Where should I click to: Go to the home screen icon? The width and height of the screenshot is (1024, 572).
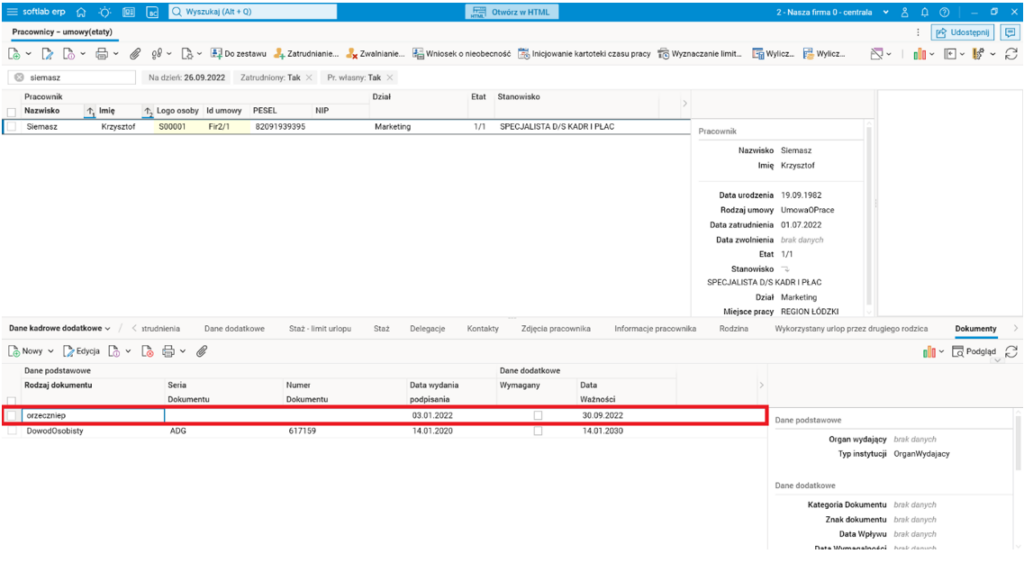[x=81, y=12]
